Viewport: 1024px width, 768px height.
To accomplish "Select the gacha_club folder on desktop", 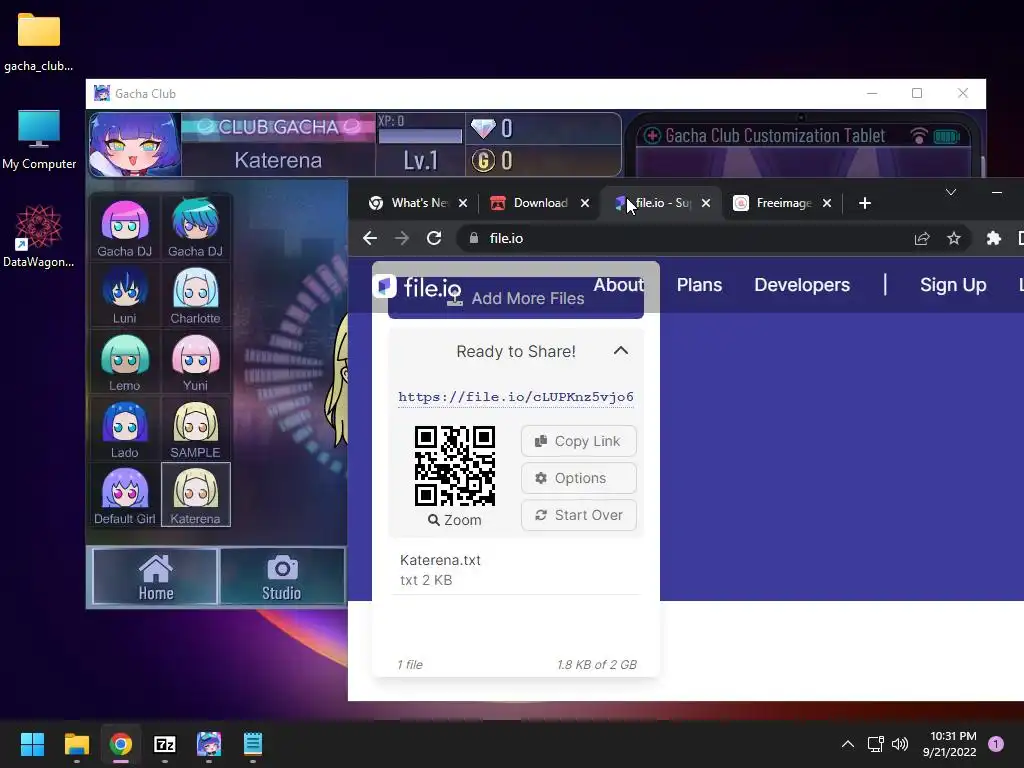I will 39,42.
